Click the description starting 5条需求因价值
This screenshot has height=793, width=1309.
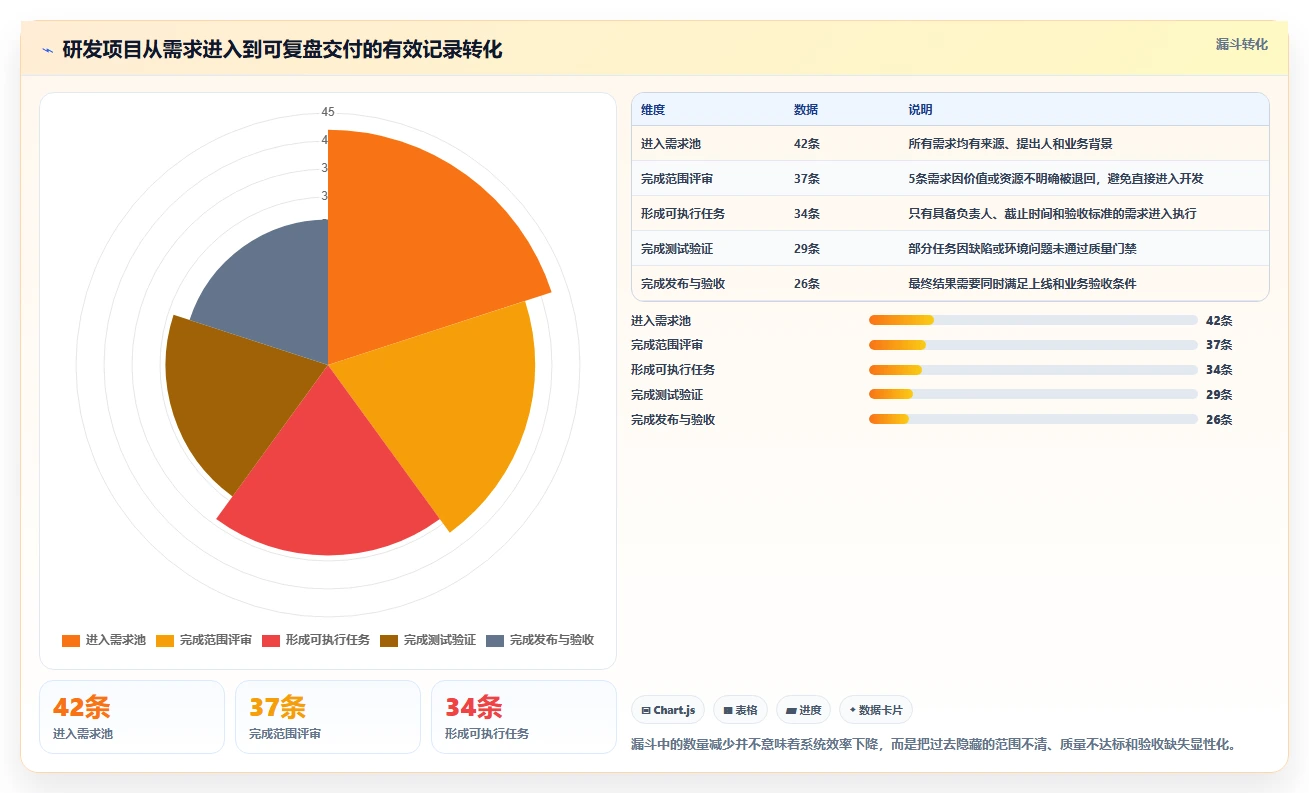click(x=1056, y=179)
